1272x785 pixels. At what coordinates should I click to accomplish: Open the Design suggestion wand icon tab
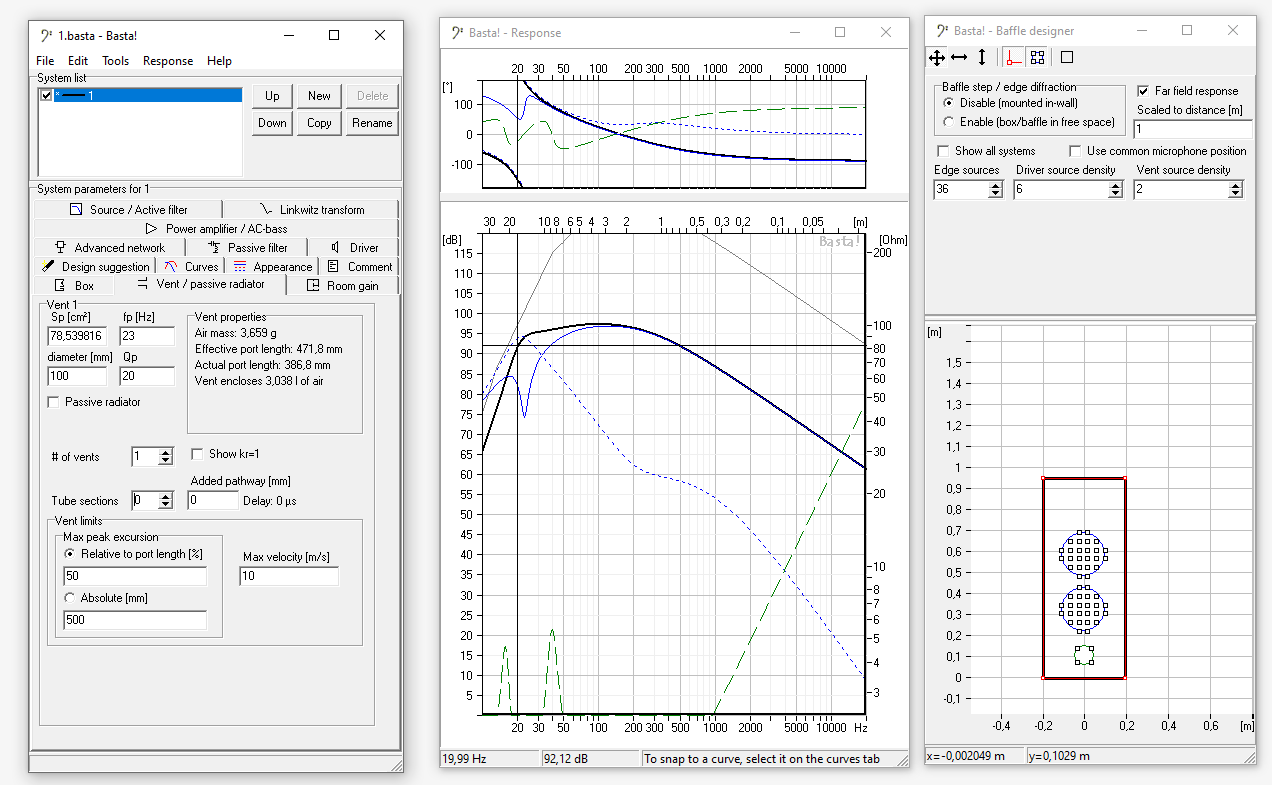(48, 266)
